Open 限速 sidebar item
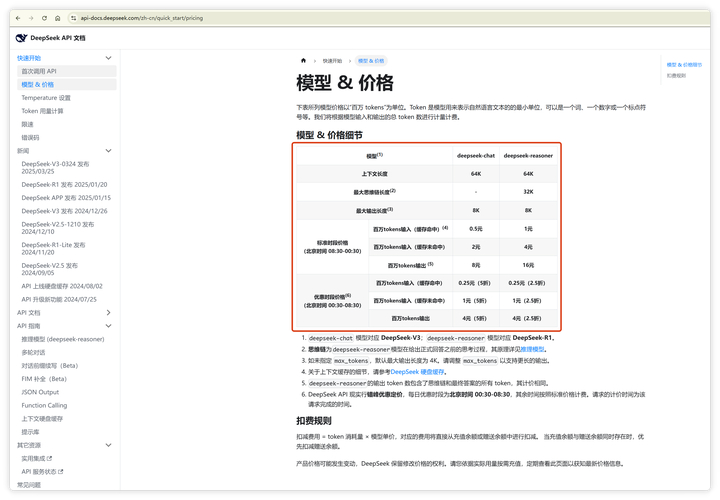The width and height of the screenshot is (720, 500). click(27, 124)
